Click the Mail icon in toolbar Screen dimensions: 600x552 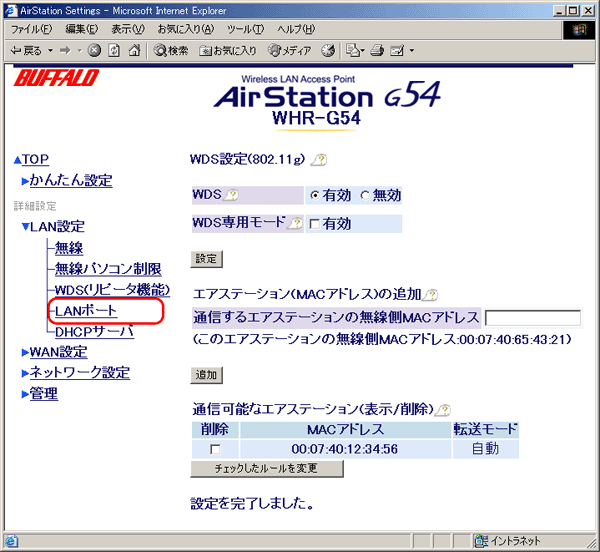pos(355,50)
